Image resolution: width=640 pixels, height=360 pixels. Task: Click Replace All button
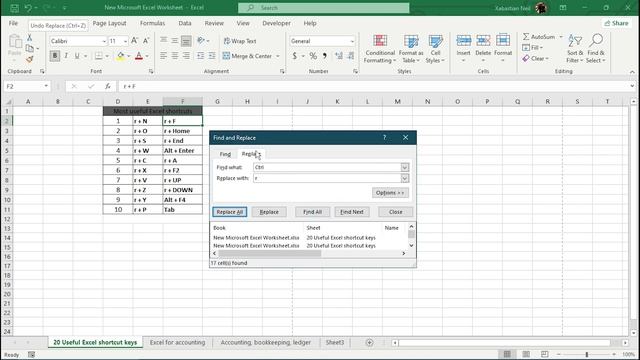(x=229, y=212)
